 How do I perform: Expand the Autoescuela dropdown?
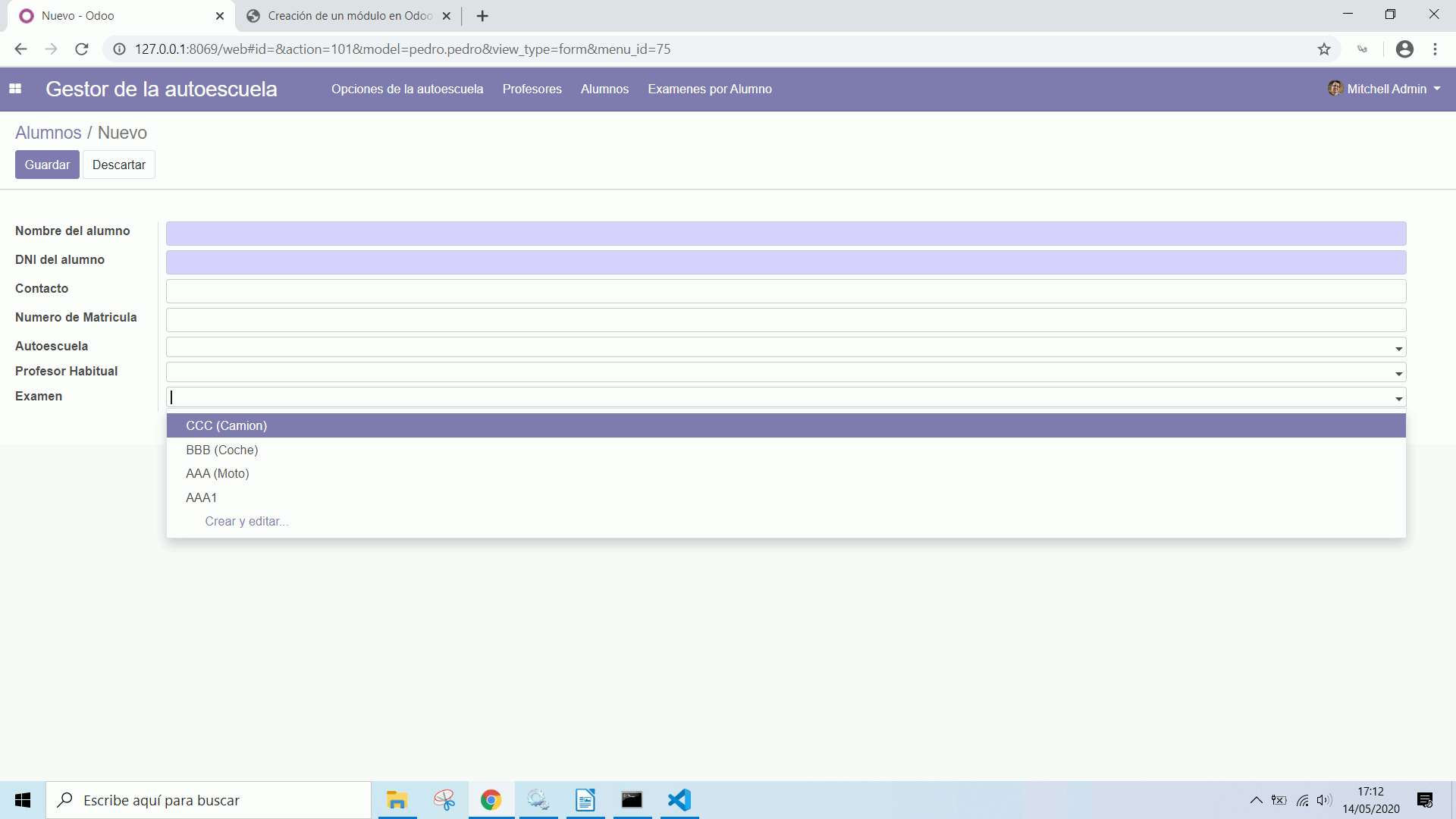coord(1398,347)
